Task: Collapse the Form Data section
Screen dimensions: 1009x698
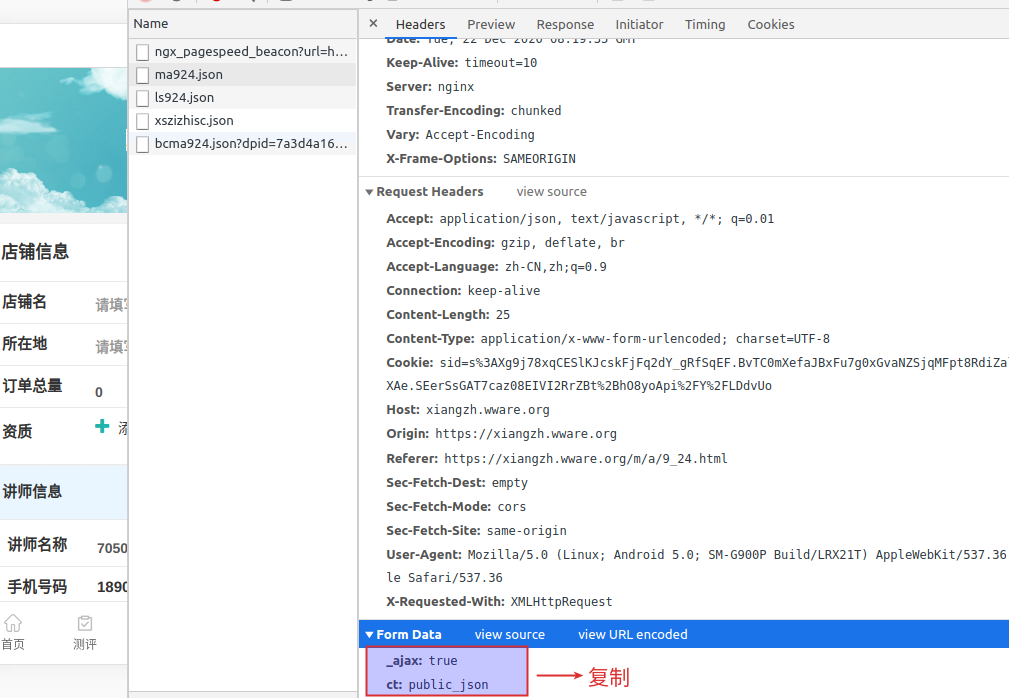Action: (x=369, y=635)
